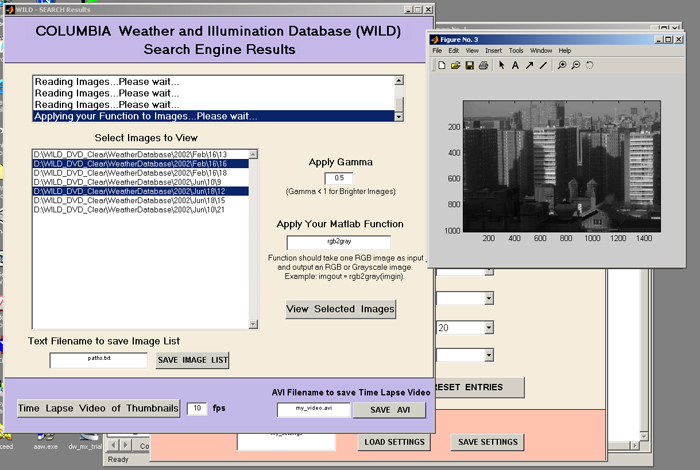
Task: Open the Insert menu in Figure window
Action: coord(494,50)
